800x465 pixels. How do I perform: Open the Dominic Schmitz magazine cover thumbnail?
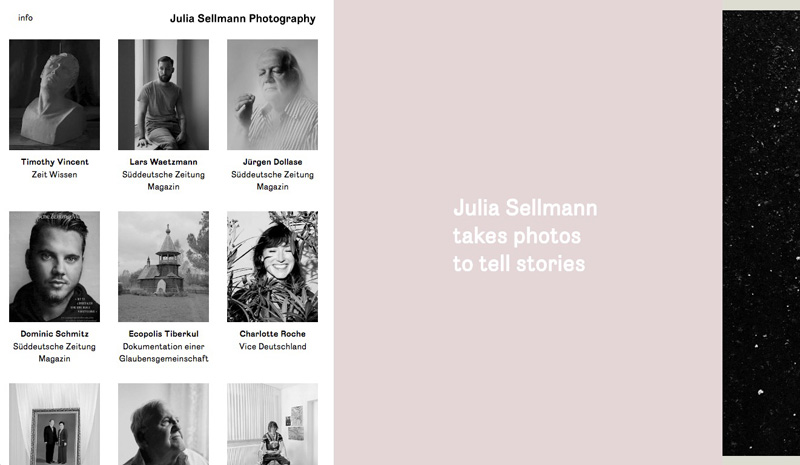pos(55,266)
